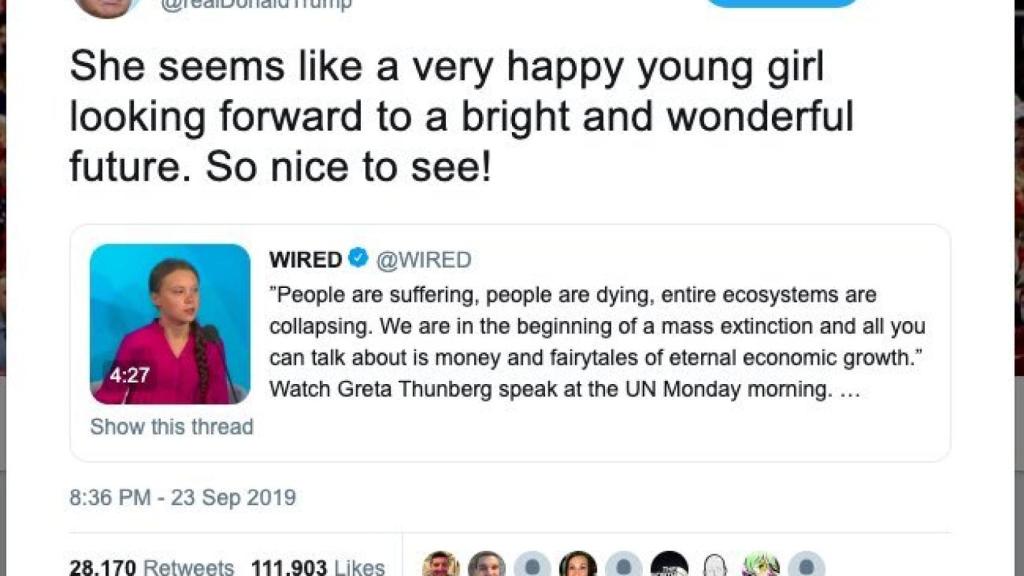This screenshot has height=576, width=1024.
Task: Click the last grey default avatar
Action: click(x=806, y=566)
